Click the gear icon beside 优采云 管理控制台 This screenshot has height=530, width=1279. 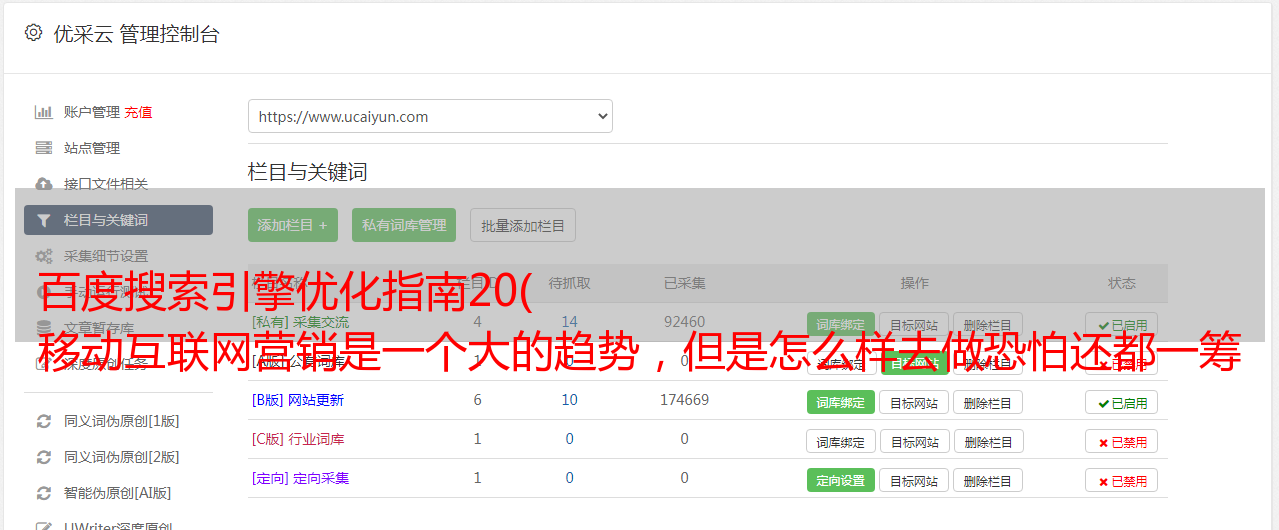pos(33,33)
